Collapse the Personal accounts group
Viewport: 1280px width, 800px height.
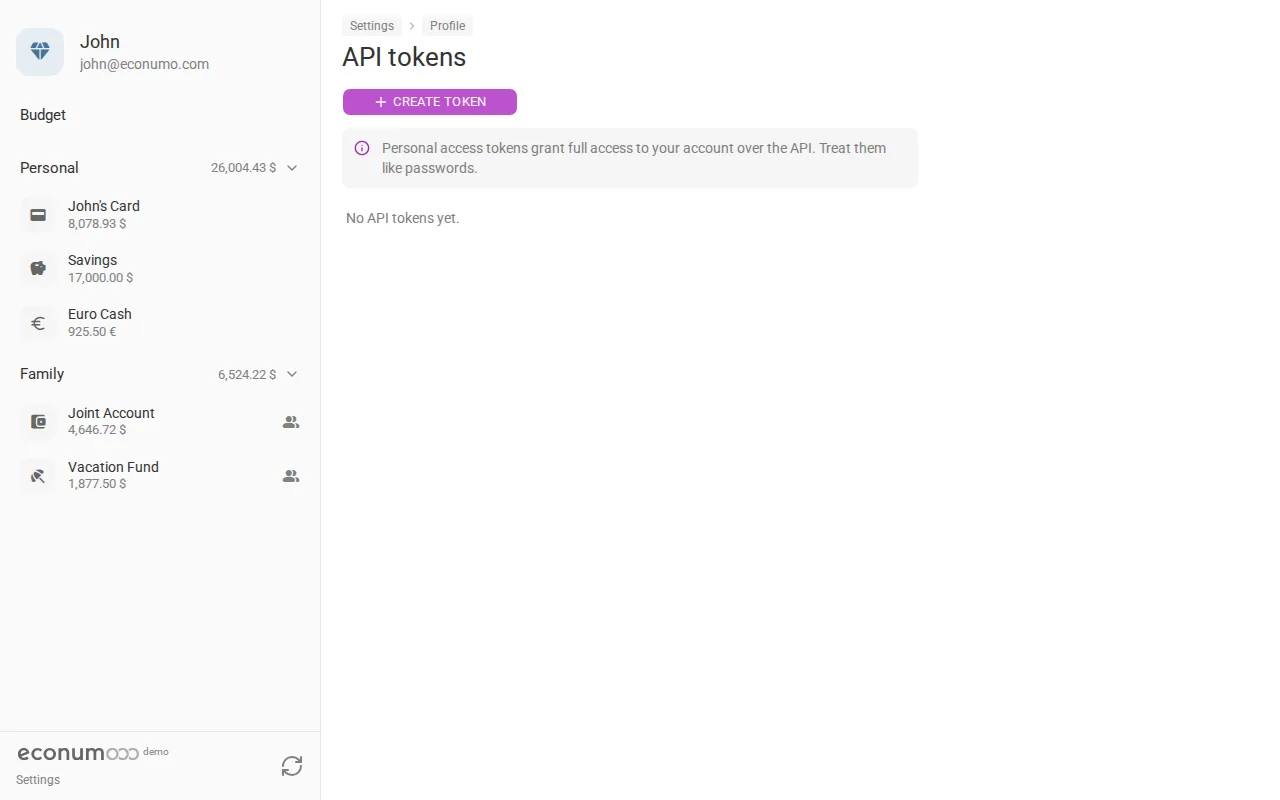tap(292, 168)
